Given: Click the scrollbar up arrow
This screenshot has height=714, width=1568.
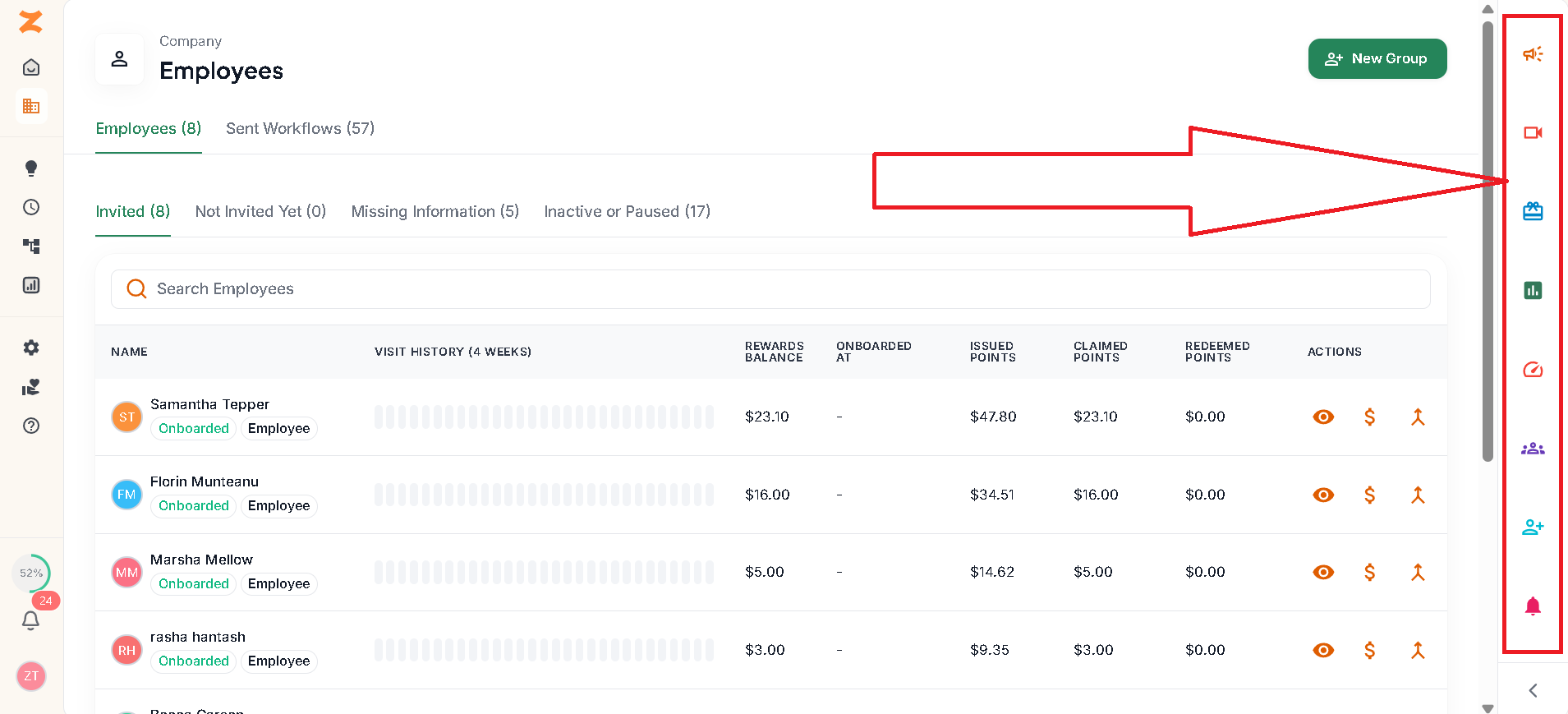Looking at the screenshot, I should [1488, 9].
